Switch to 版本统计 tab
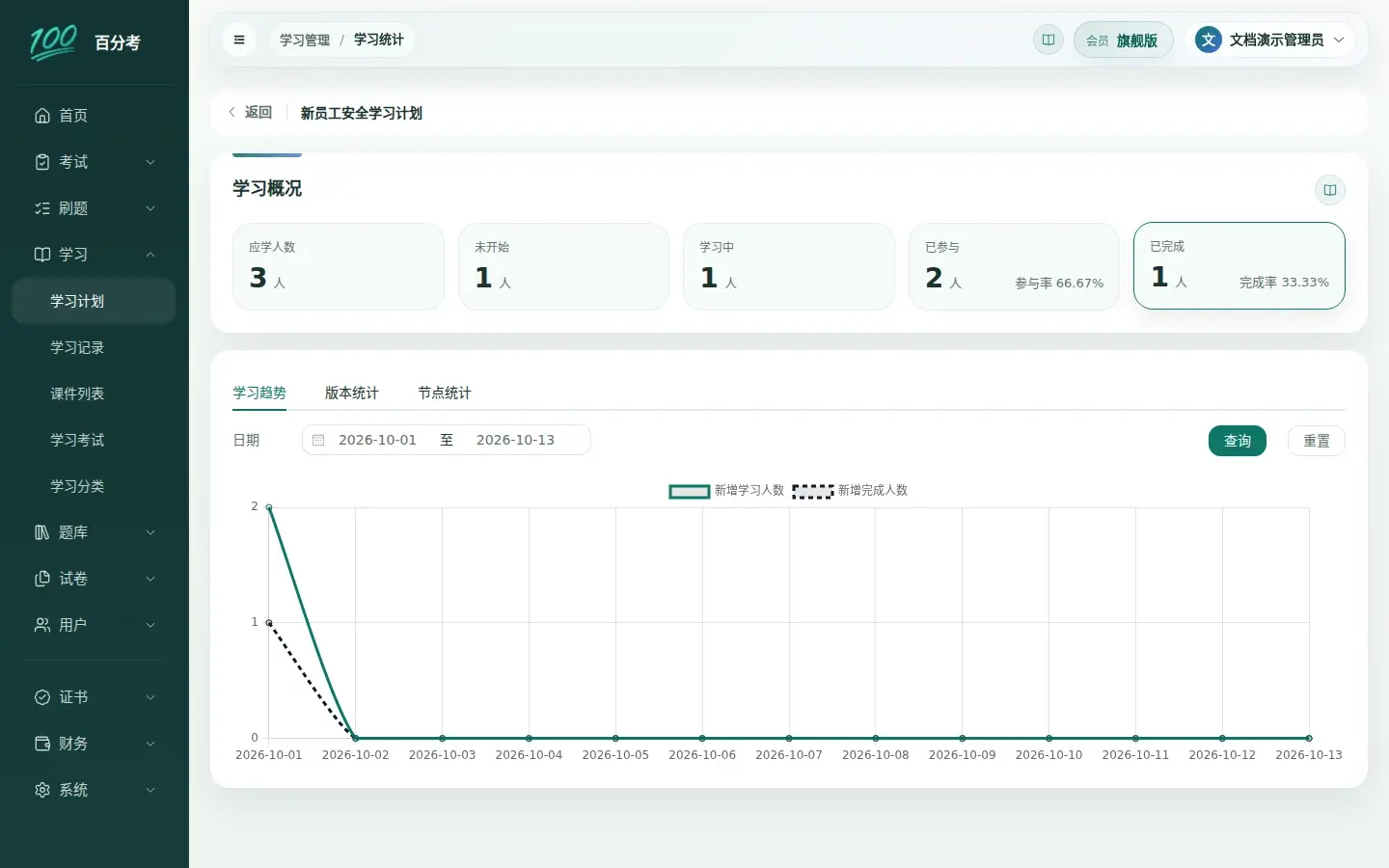The image size is (1389, 868). (352, 393)
